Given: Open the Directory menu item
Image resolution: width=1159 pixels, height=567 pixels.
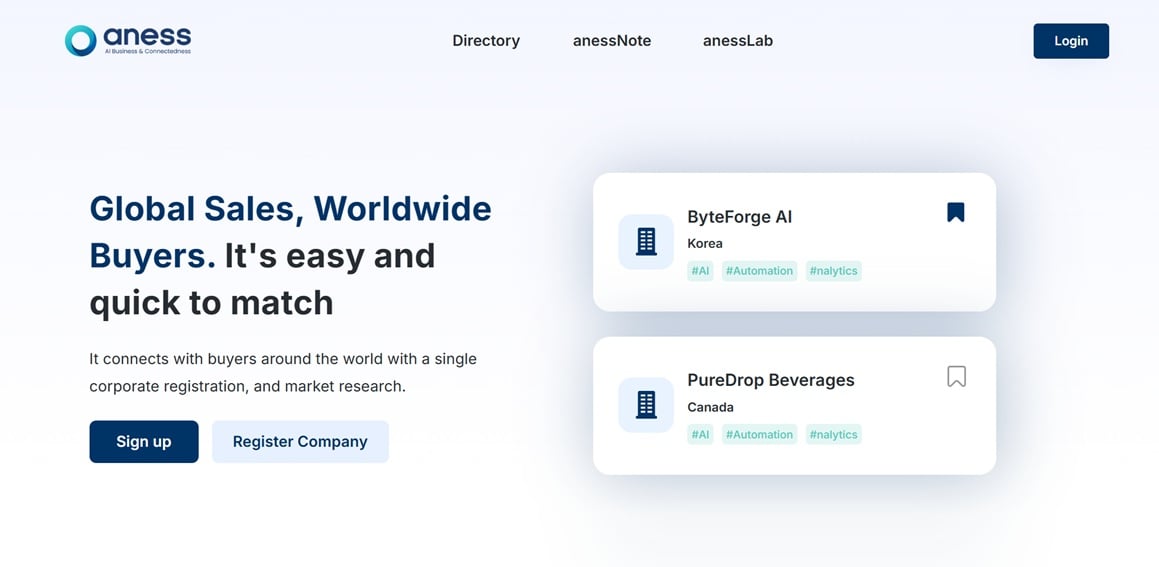Looking at the screenshot, I should pos(486,41).
